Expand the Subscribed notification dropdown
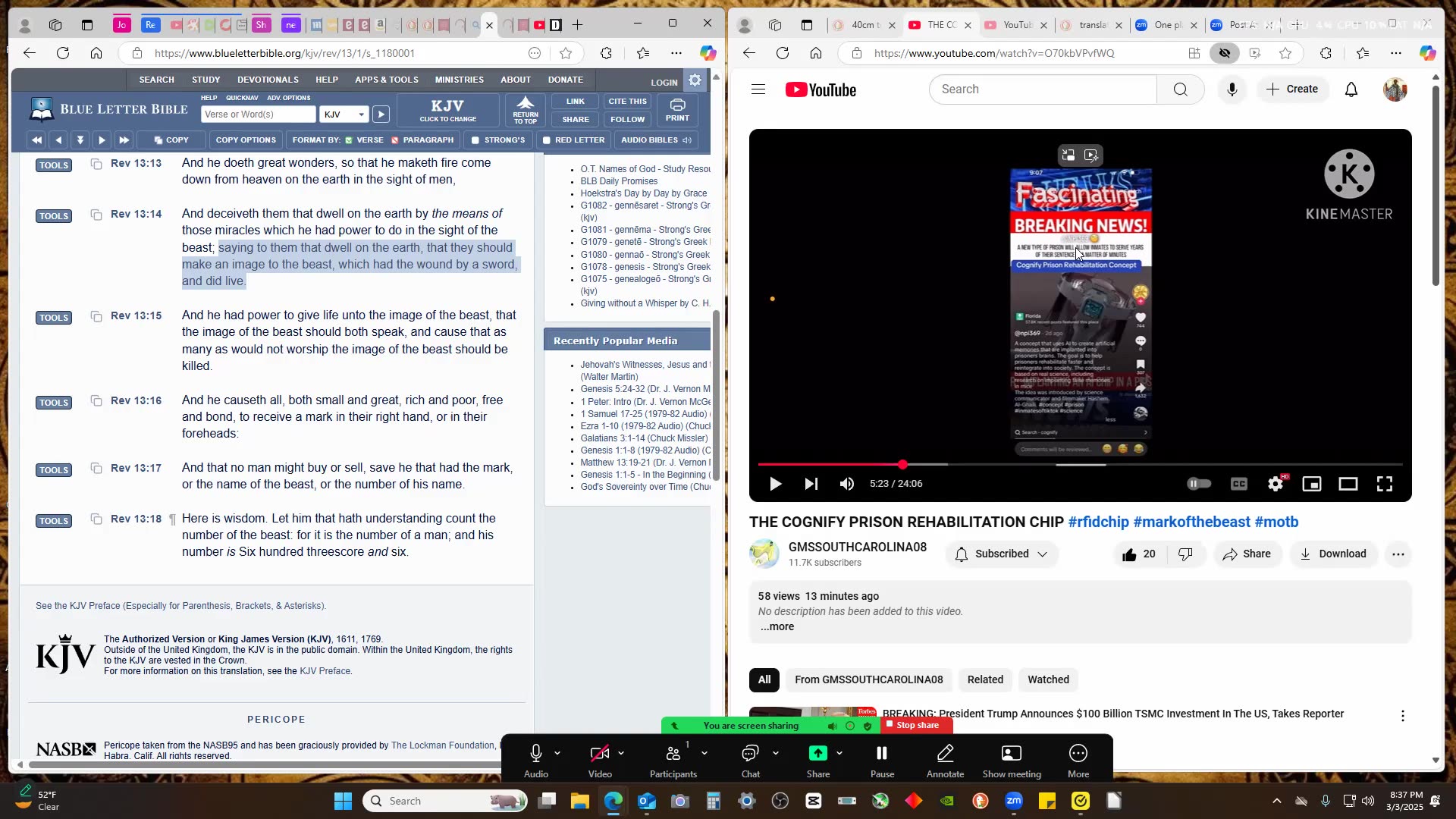The height and width of the screenshot is (819, 1456). click(1043, 554)
